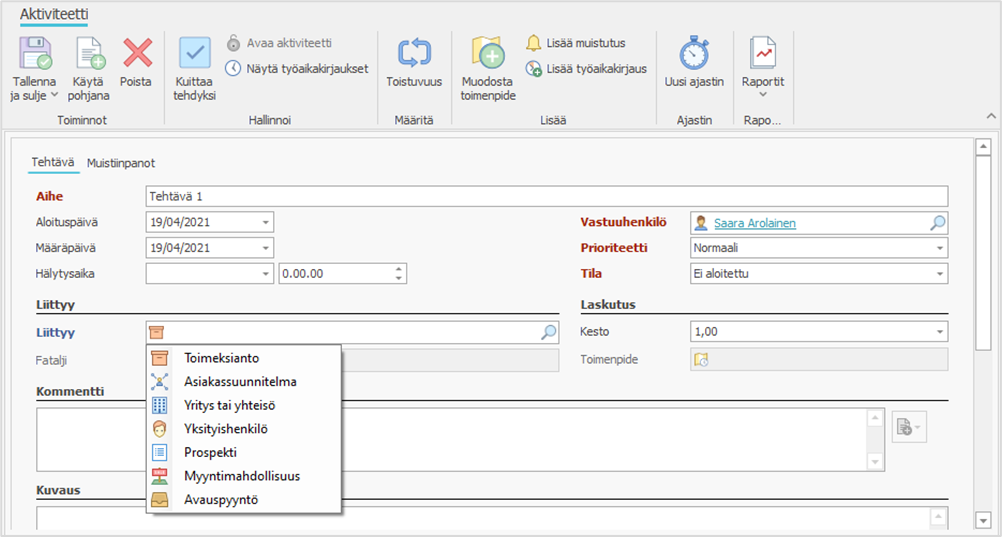Viewport: 1002px width, 537px height.
Task: Click the Muodosta toimenpide icon
Action: [x=487, y=54]
